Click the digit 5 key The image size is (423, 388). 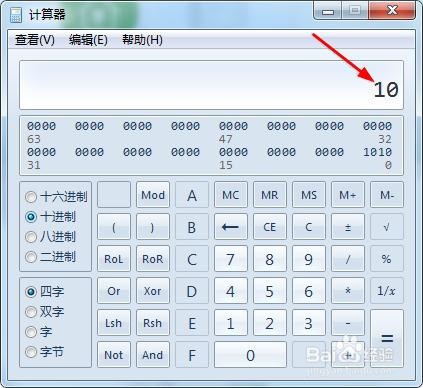[x=270, y=291]
